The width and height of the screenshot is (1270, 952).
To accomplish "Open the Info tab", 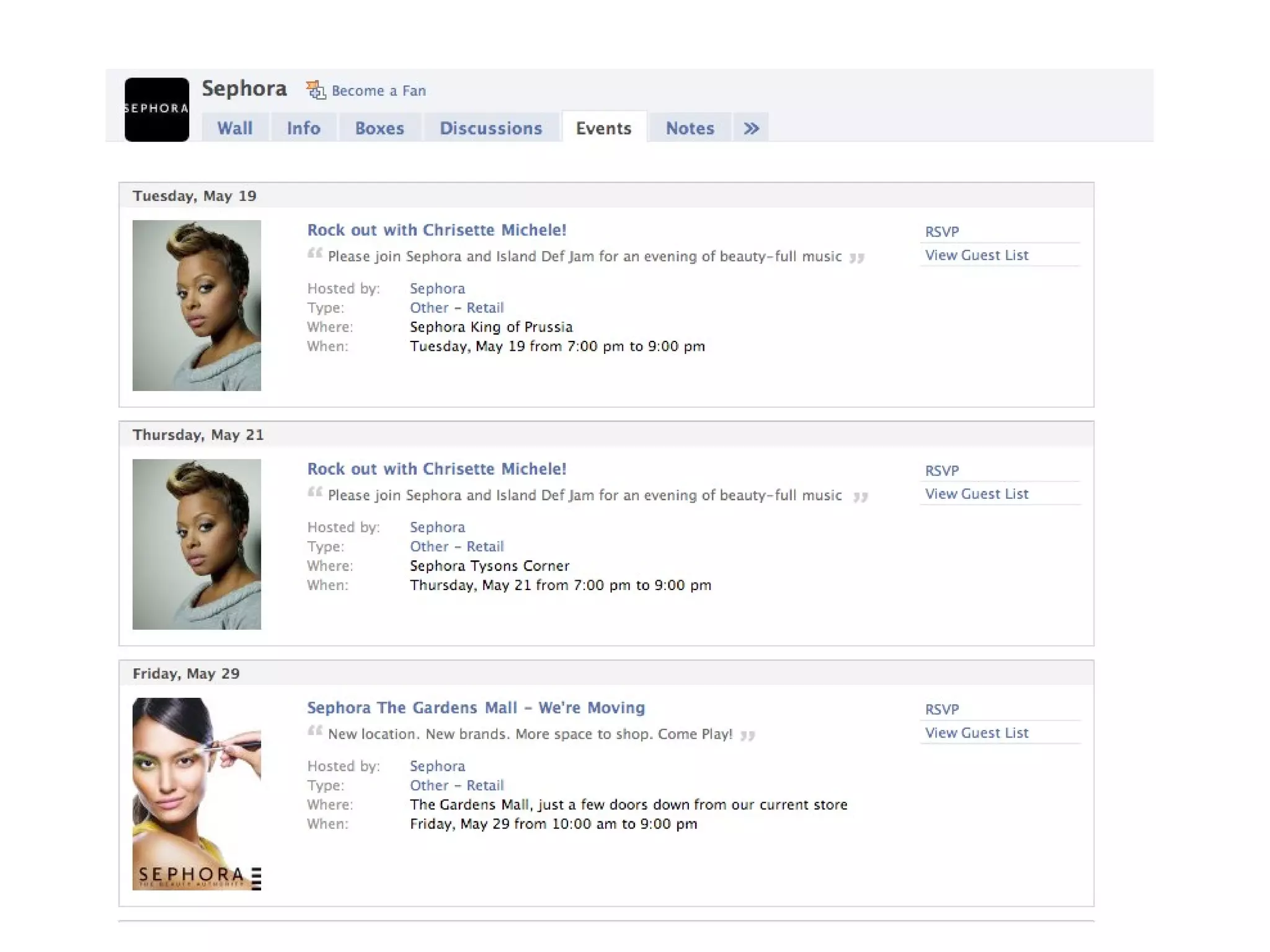I will (x=303, y=128).
